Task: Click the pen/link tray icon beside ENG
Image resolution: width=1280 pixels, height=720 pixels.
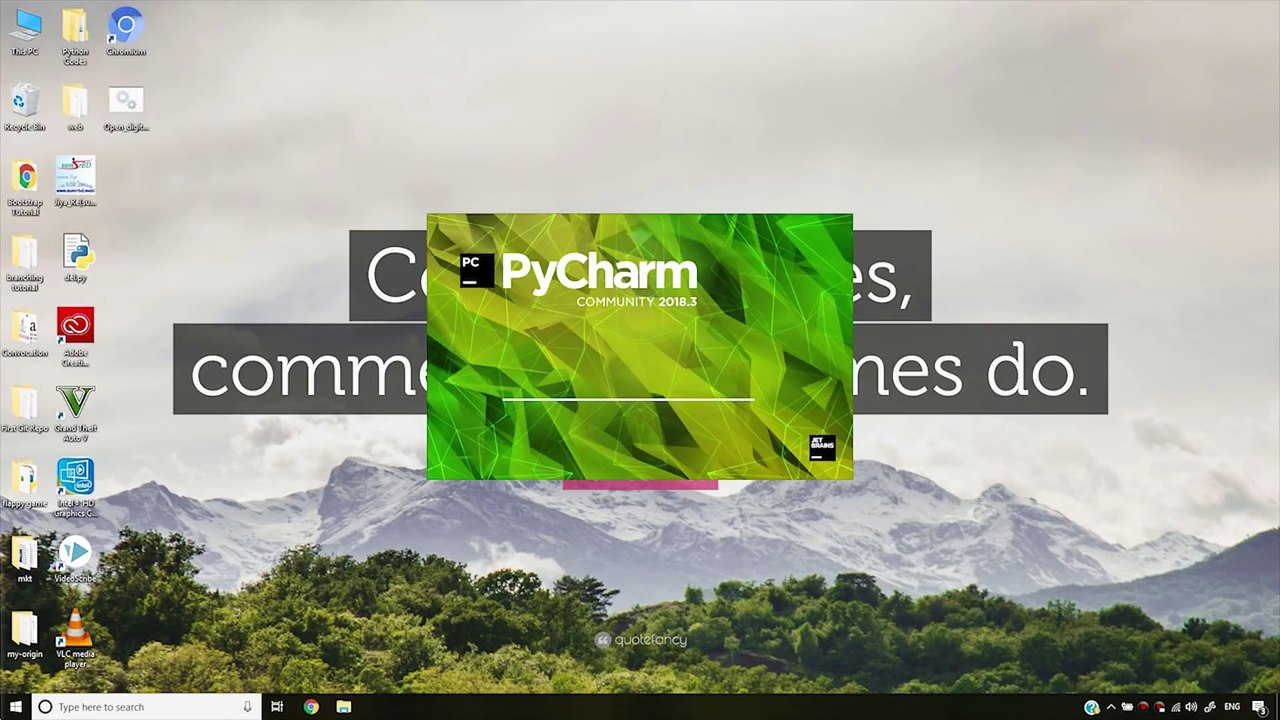Action: (1210, 707)
